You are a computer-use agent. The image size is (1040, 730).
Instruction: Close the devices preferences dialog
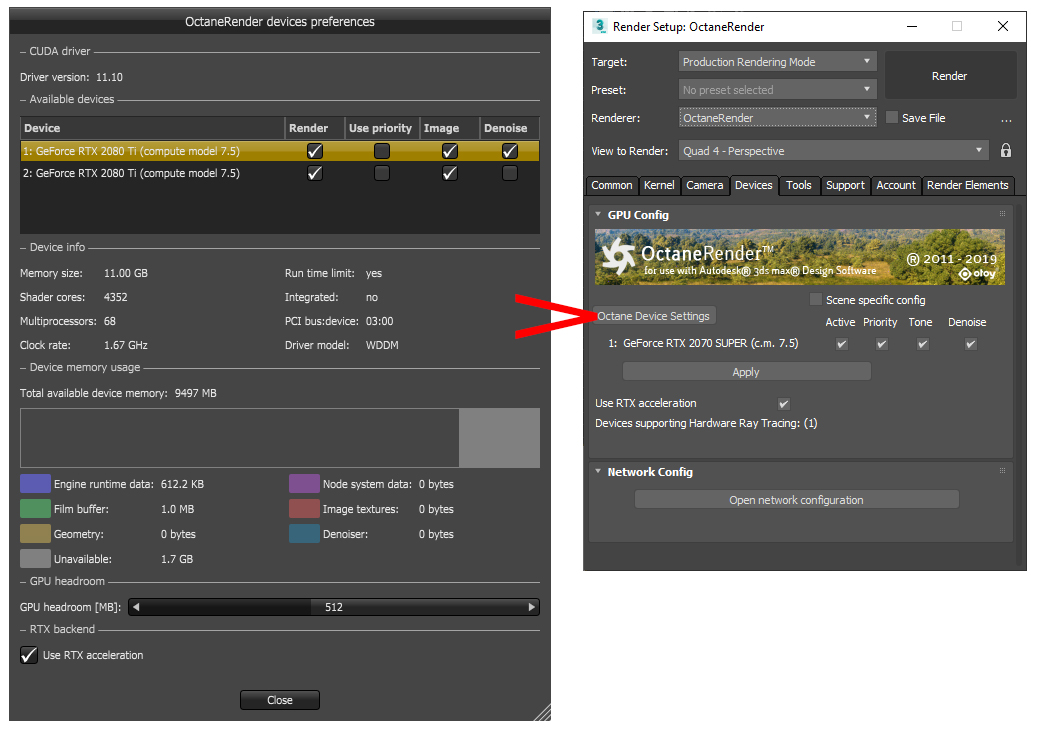tap(279, 700)
